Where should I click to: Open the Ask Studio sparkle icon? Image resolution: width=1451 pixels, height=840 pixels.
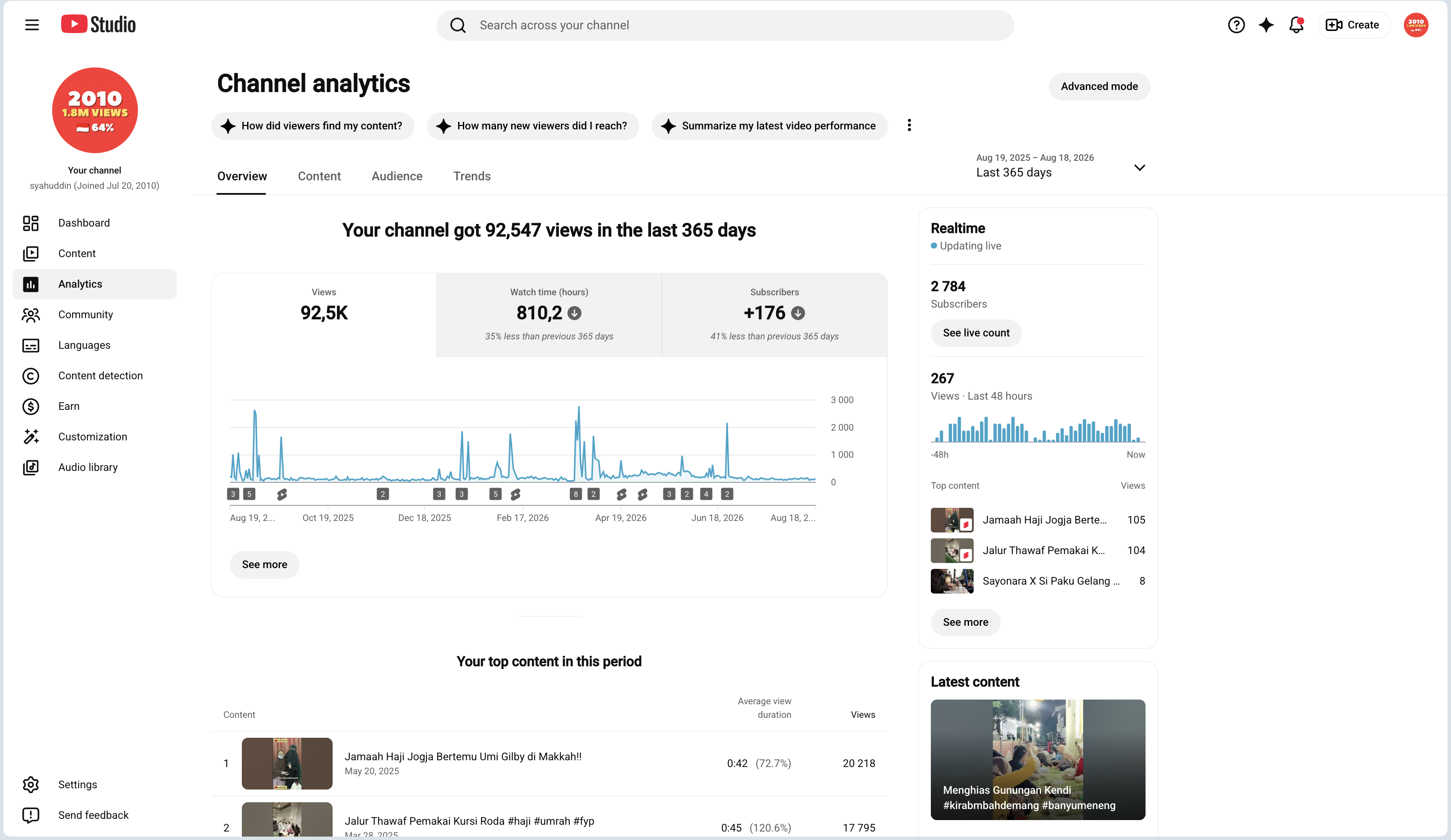[1266, 25]
